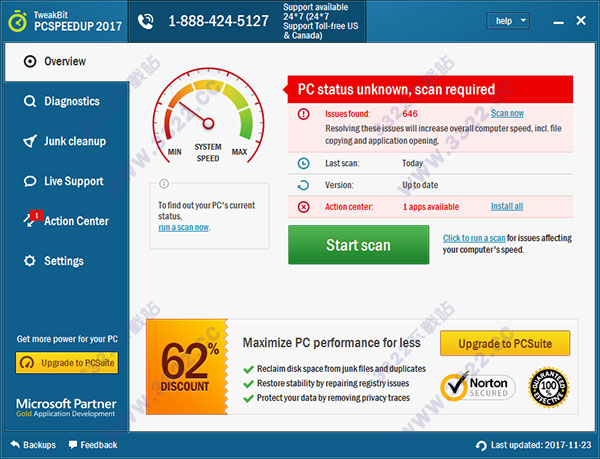
Task: Click the Microsoft Partner logo
Action: (x=66, y=407)
